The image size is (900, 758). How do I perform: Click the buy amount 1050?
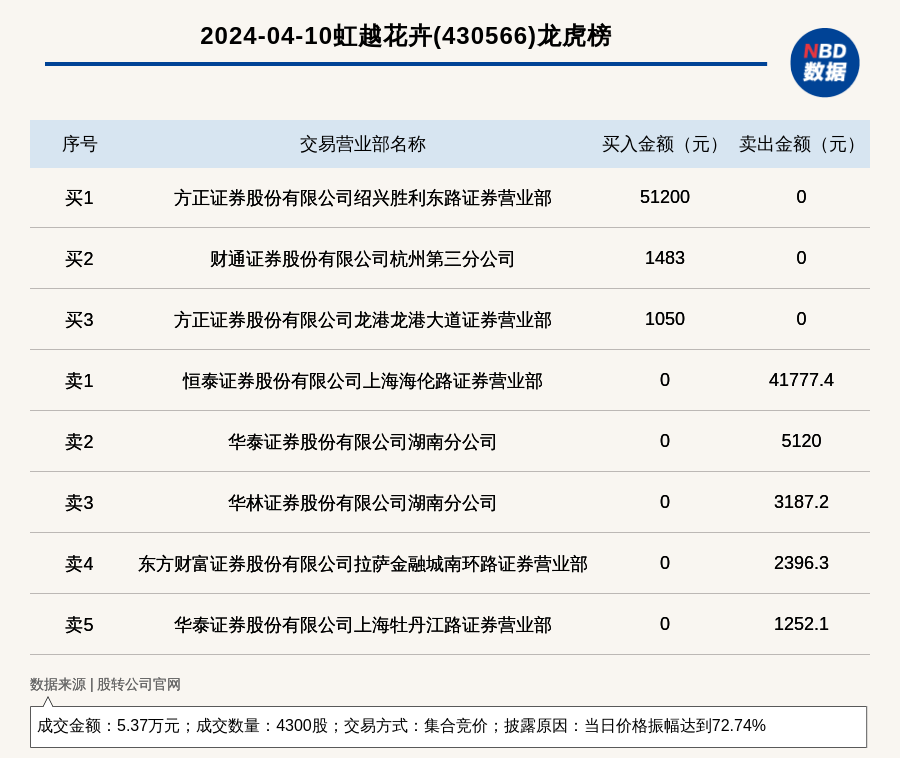[x=665, y=318]
